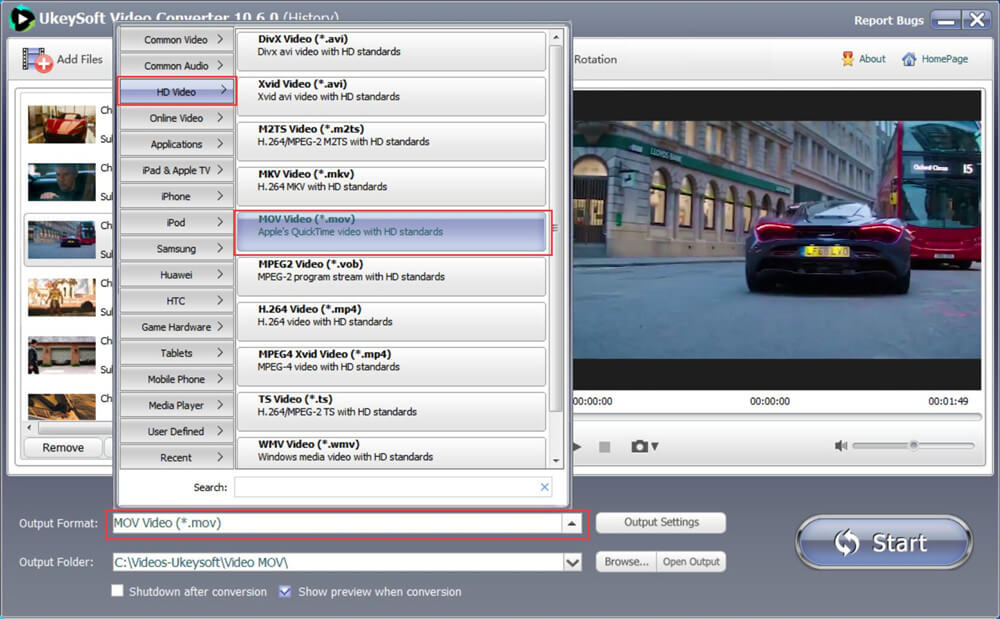Click the format list scroll up arrow
Screen dimensions: 1000x619
point(556,38)
